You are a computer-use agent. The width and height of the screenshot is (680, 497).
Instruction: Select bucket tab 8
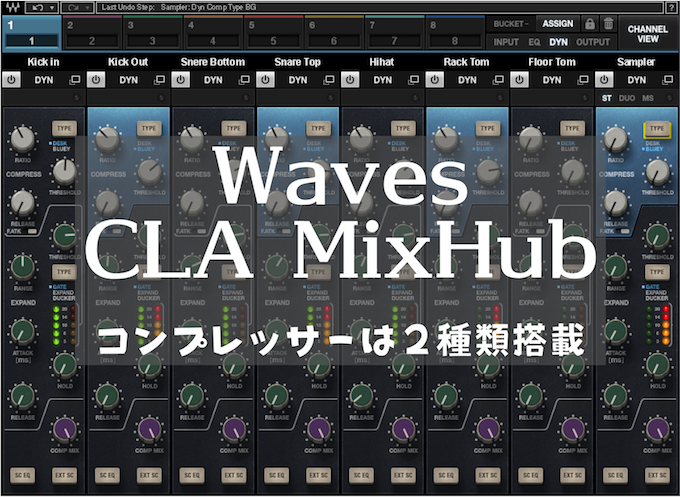pos(455,33)
